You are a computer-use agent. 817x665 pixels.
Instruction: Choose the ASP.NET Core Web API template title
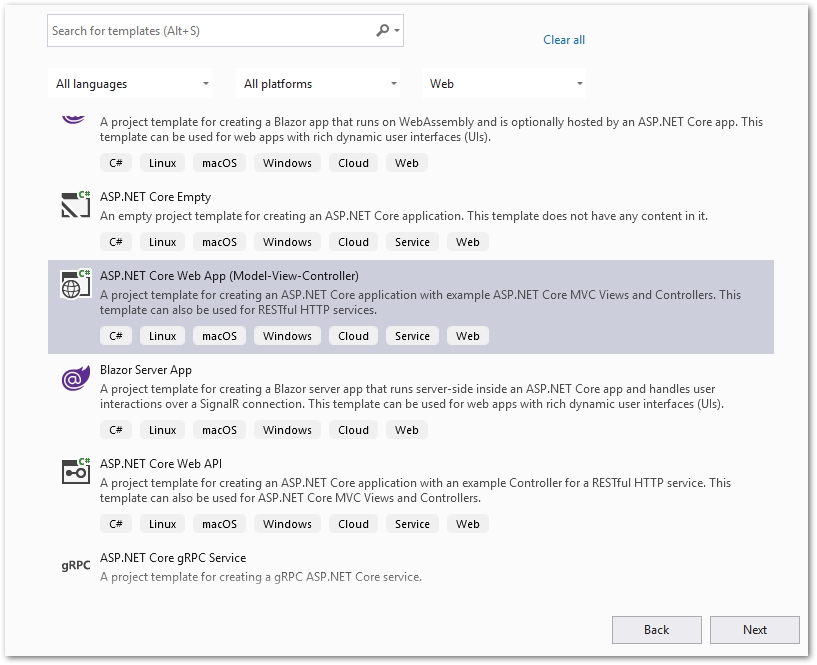pyautogui.click(x=161, y=464)
